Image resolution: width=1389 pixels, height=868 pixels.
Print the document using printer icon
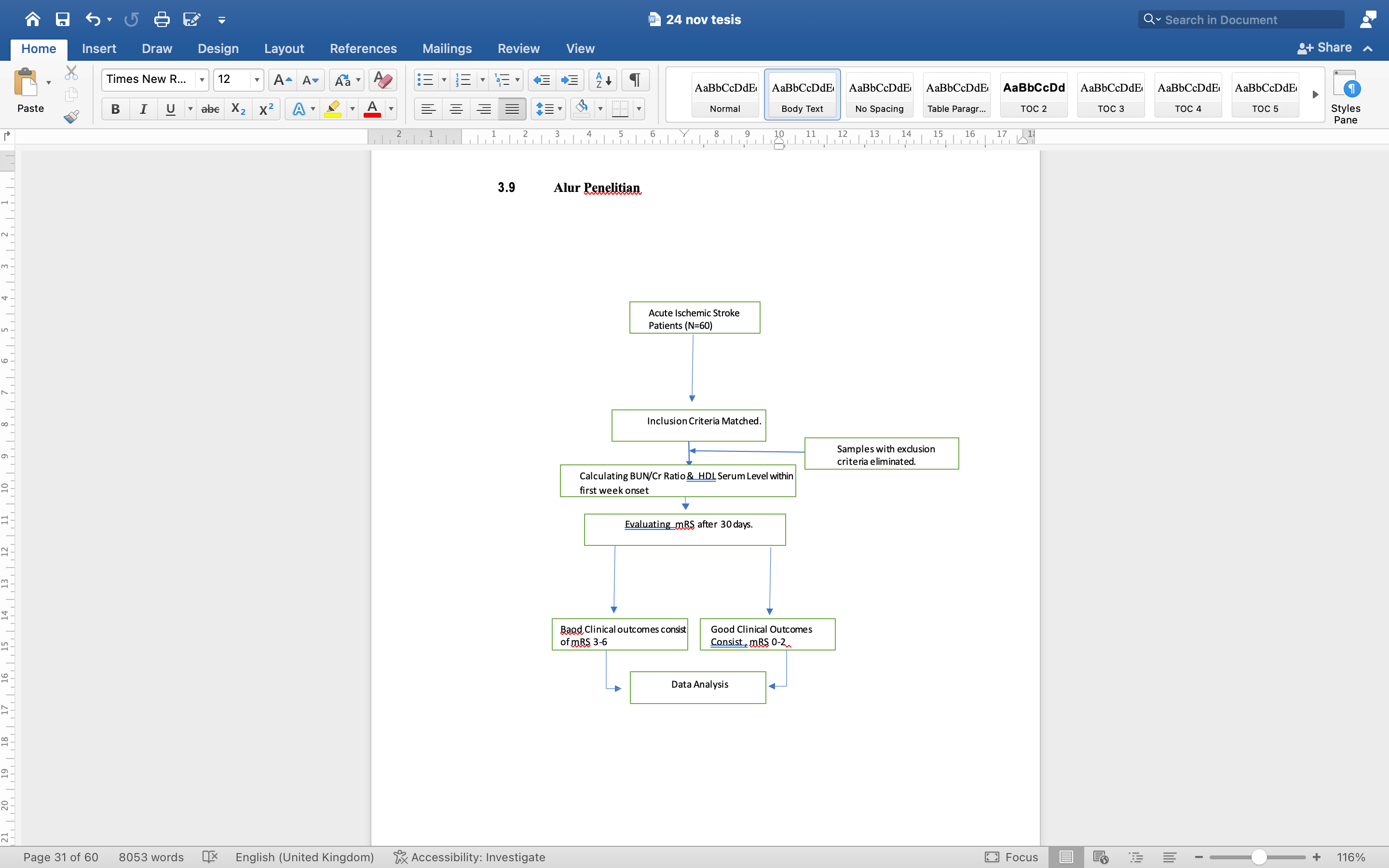(x=162, y=19)
